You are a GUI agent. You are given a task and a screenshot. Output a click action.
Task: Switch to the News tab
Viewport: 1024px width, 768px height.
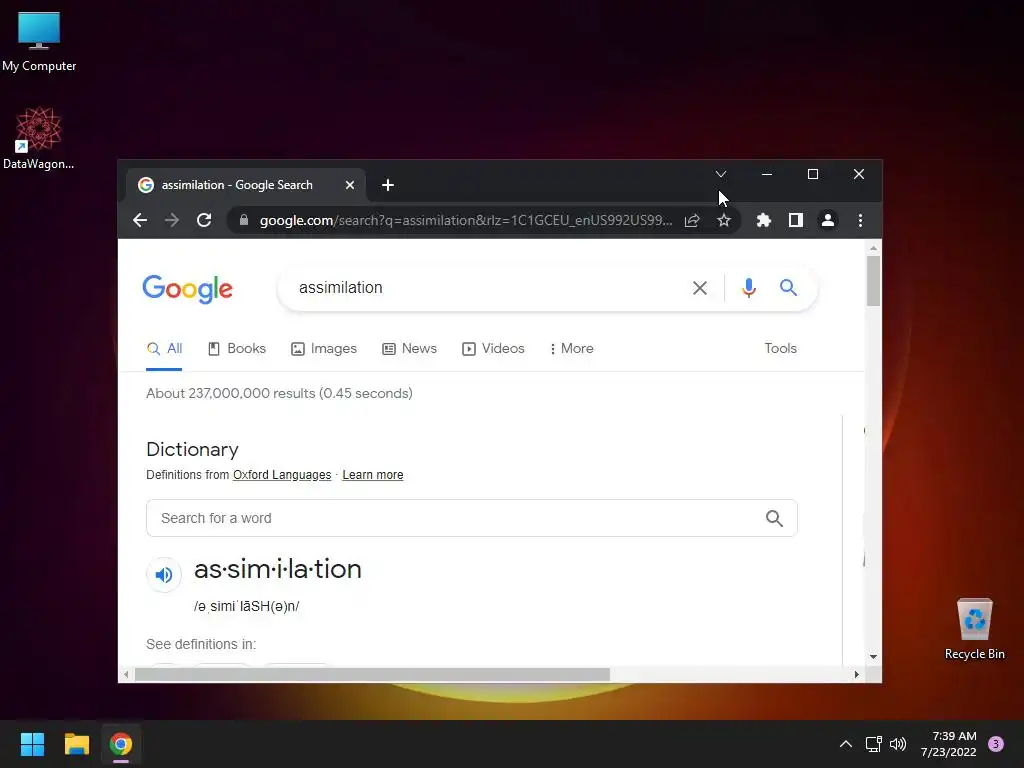click(409, 349)
